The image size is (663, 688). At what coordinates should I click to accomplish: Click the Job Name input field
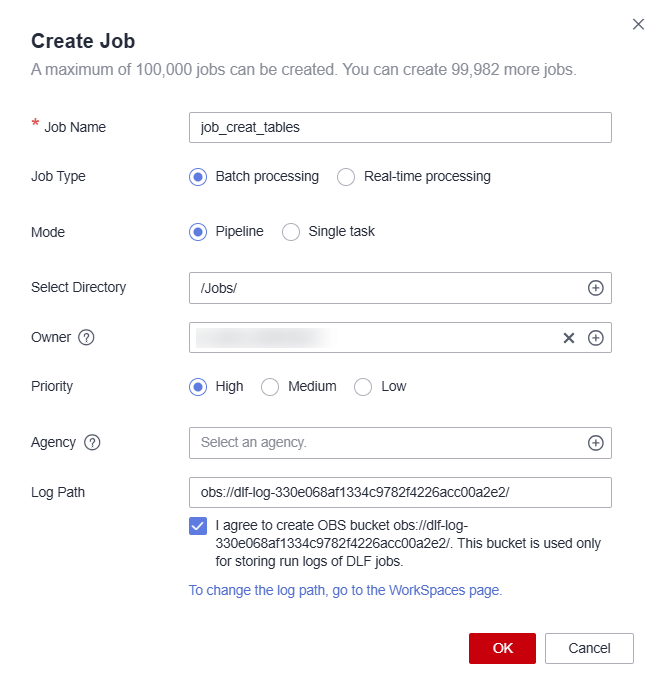point(400,128)
